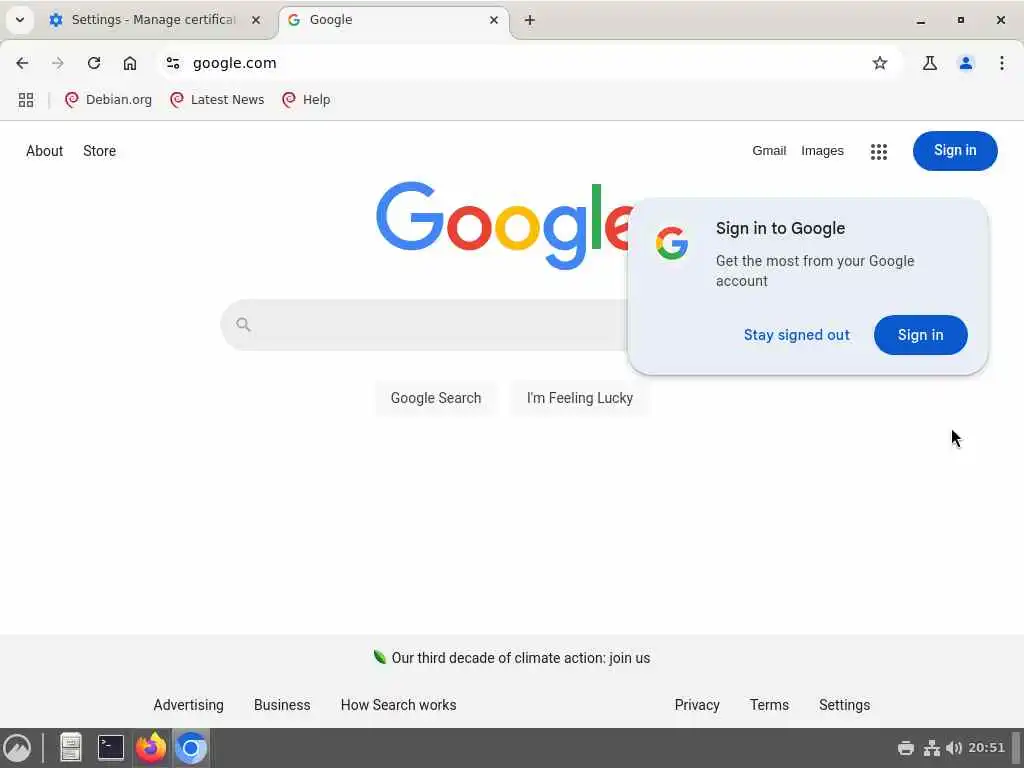Open the network tray icon

931,748
